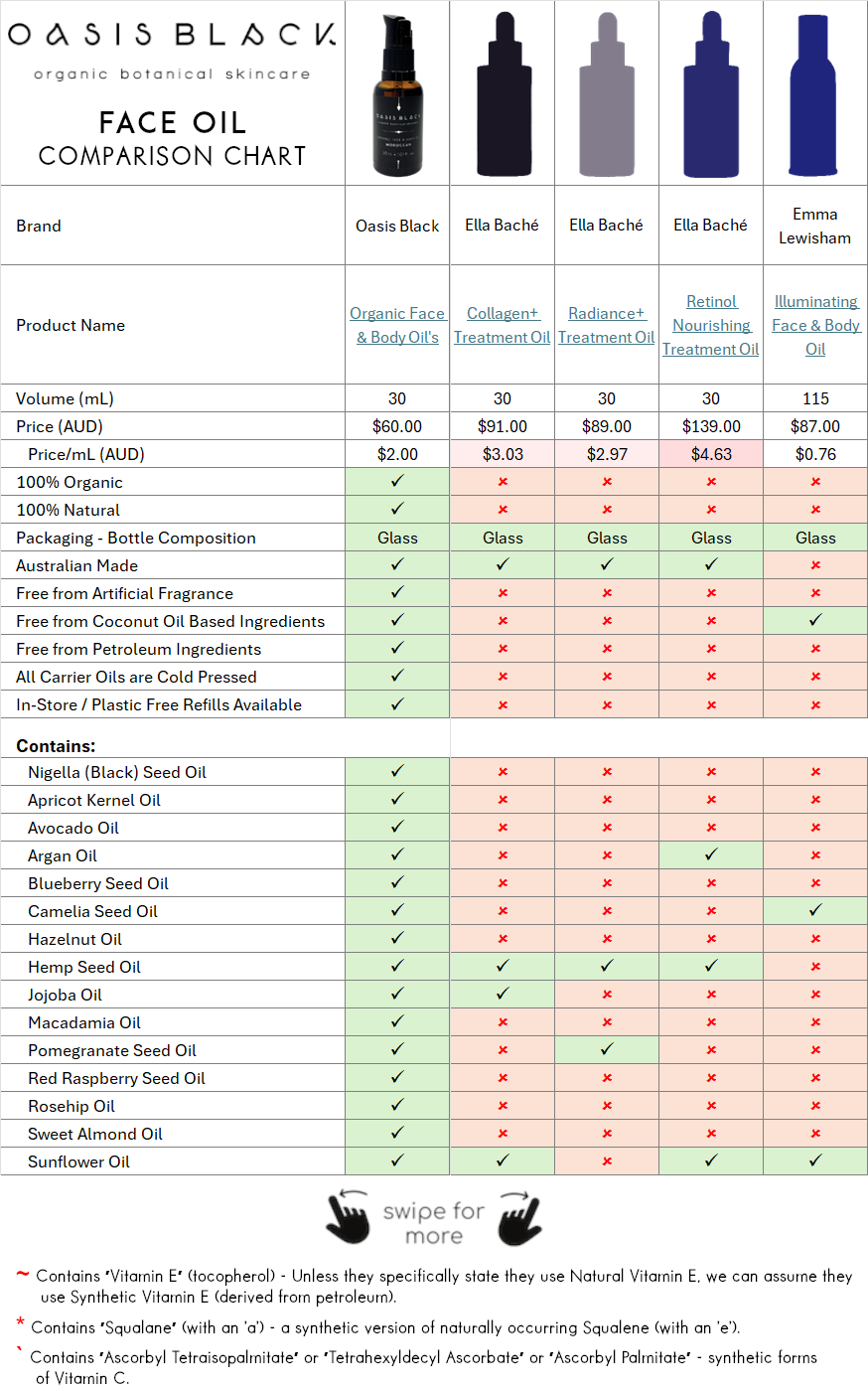This screenshot has height=1391, width=868.
Task: Click the Oasis Black logo heading
Action: [172, 35]
